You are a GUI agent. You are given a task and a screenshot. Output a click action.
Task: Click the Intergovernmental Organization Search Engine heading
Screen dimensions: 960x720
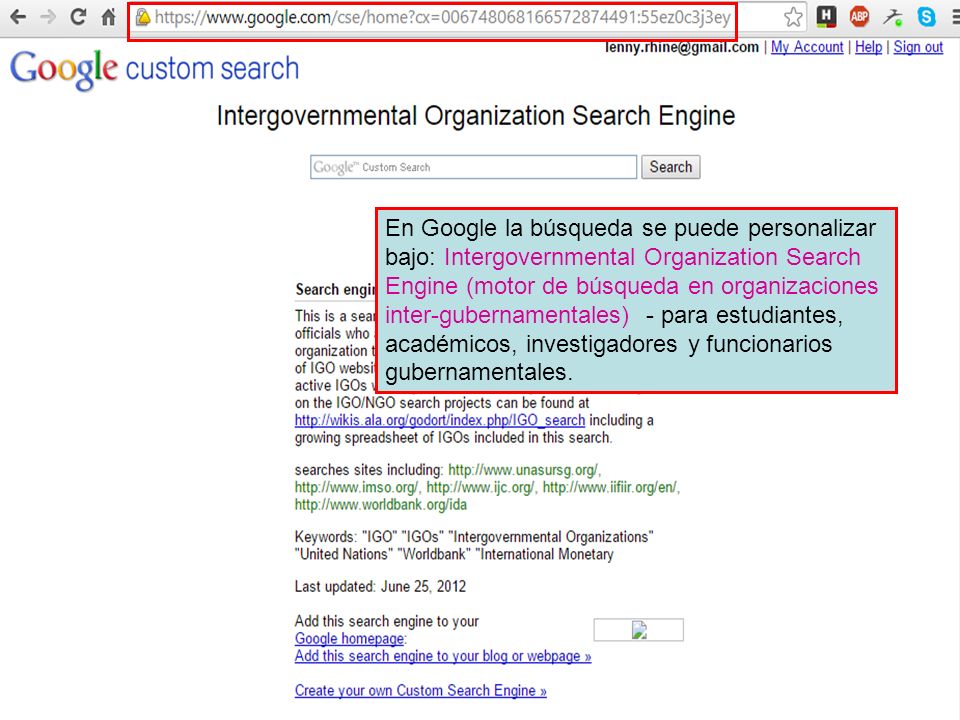tap(476, 116)
